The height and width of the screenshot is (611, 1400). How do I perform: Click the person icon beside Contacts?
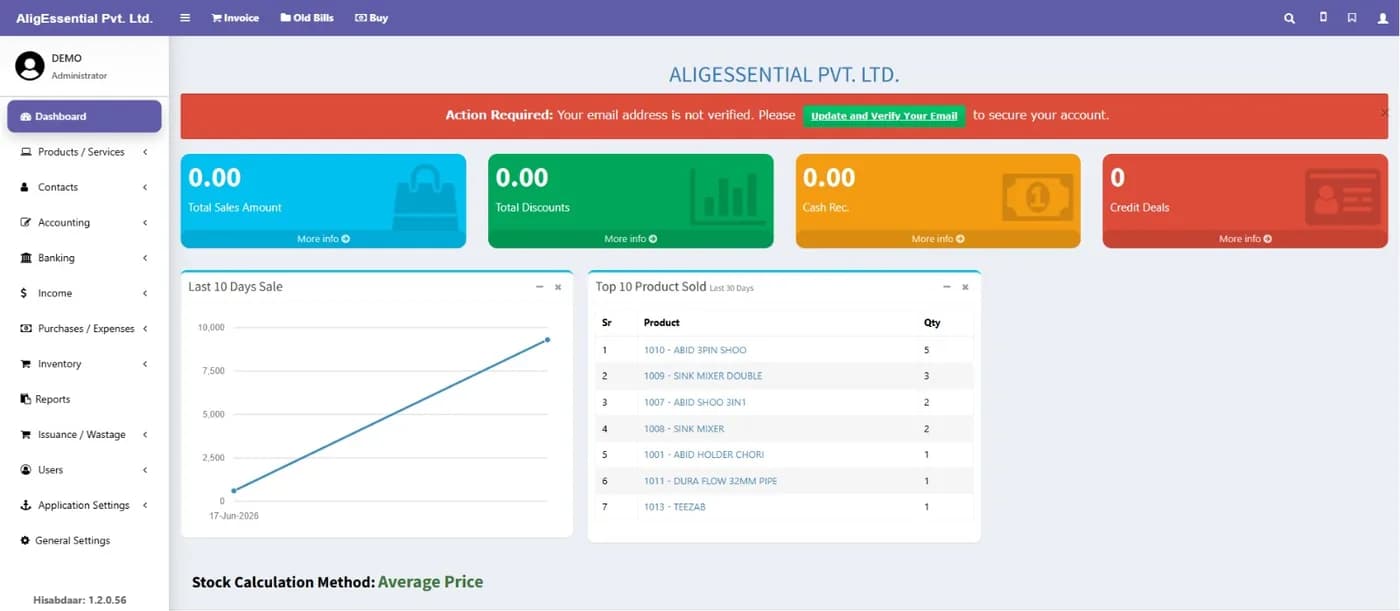[x=25, y=187]
